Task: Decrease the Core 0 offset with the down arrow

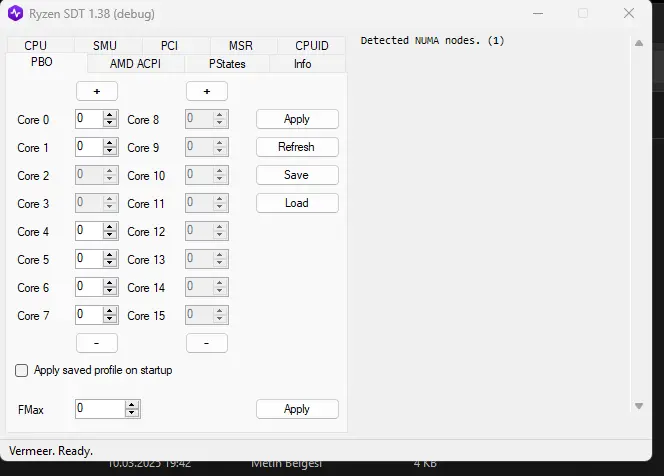Action: coord(110,123)
